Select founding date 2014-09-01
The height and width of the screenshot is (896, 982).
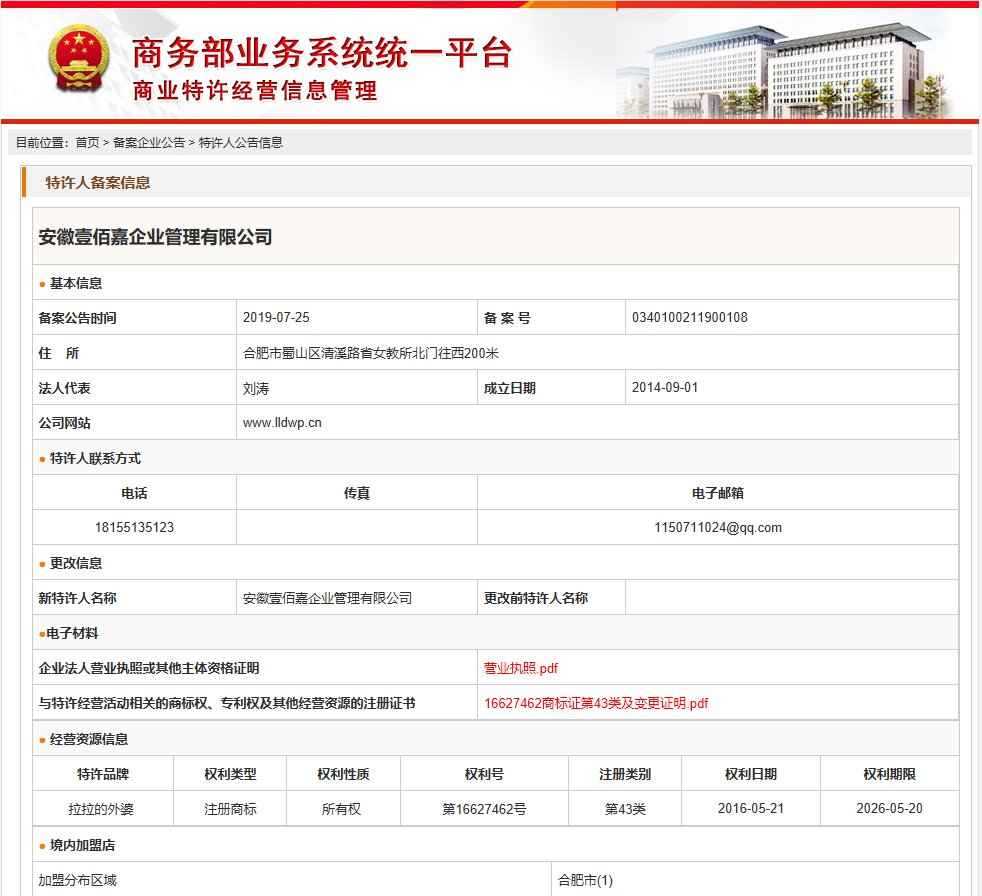(664, 388)
